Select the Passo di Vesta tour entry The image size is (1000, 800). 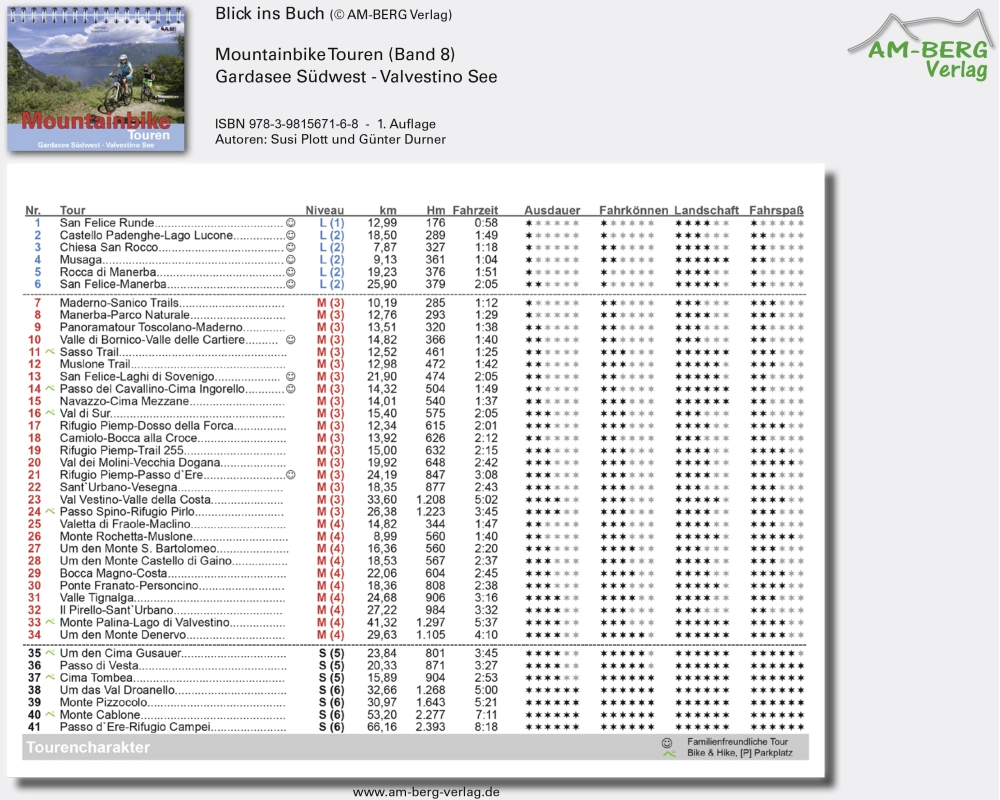99,666
